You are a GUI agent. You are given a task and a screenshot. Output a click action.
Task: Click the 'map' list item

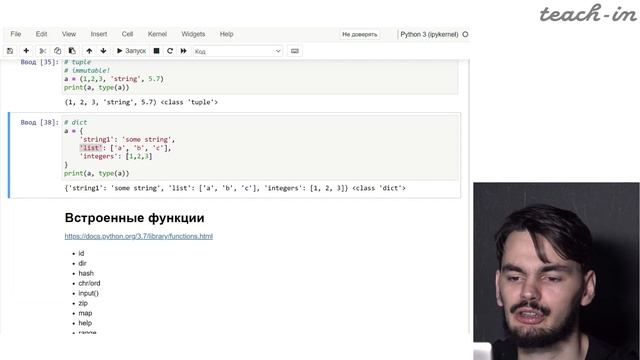point(85,313)
